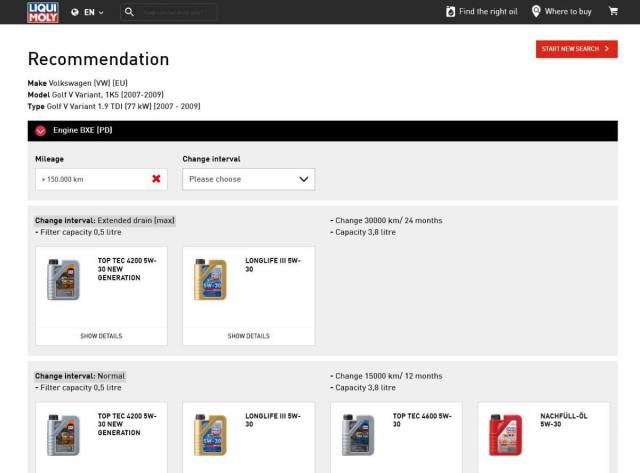Expand the Change interval dropdown
640x473 pixels.
click(248, 179)
